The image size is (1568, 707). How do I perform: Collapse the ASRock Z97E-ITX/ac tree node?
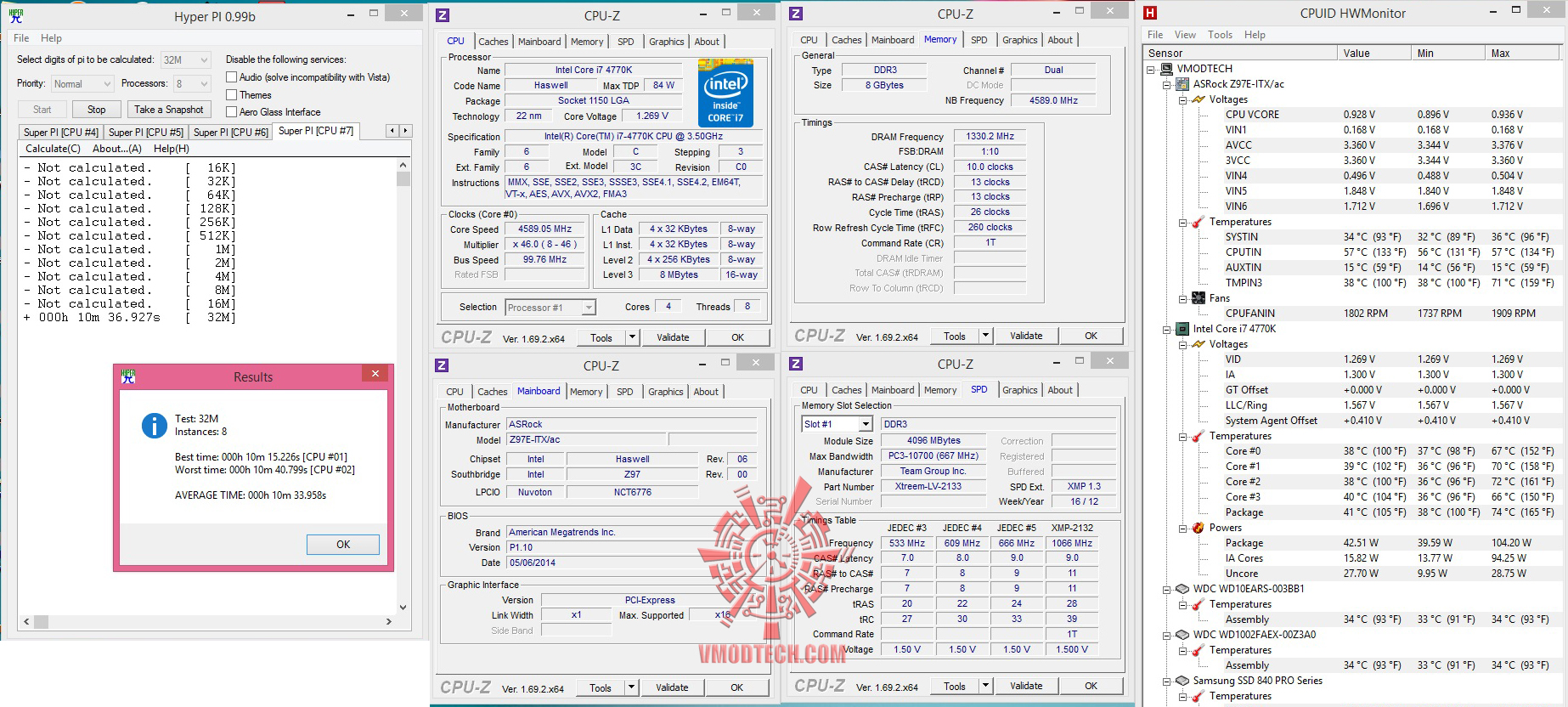[1167, 84]
